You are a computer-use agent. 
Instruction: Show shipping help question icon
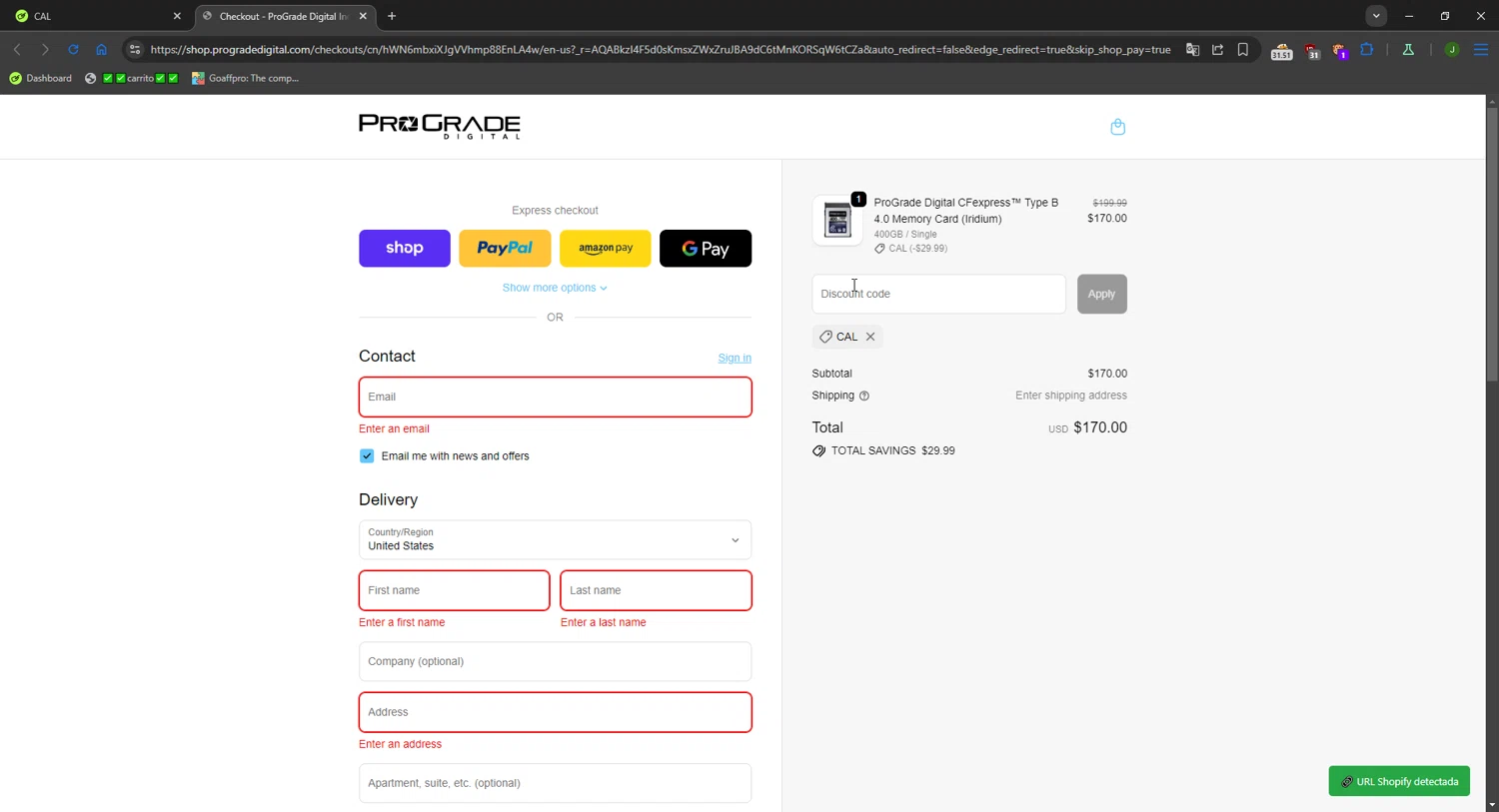pos(864,396)
